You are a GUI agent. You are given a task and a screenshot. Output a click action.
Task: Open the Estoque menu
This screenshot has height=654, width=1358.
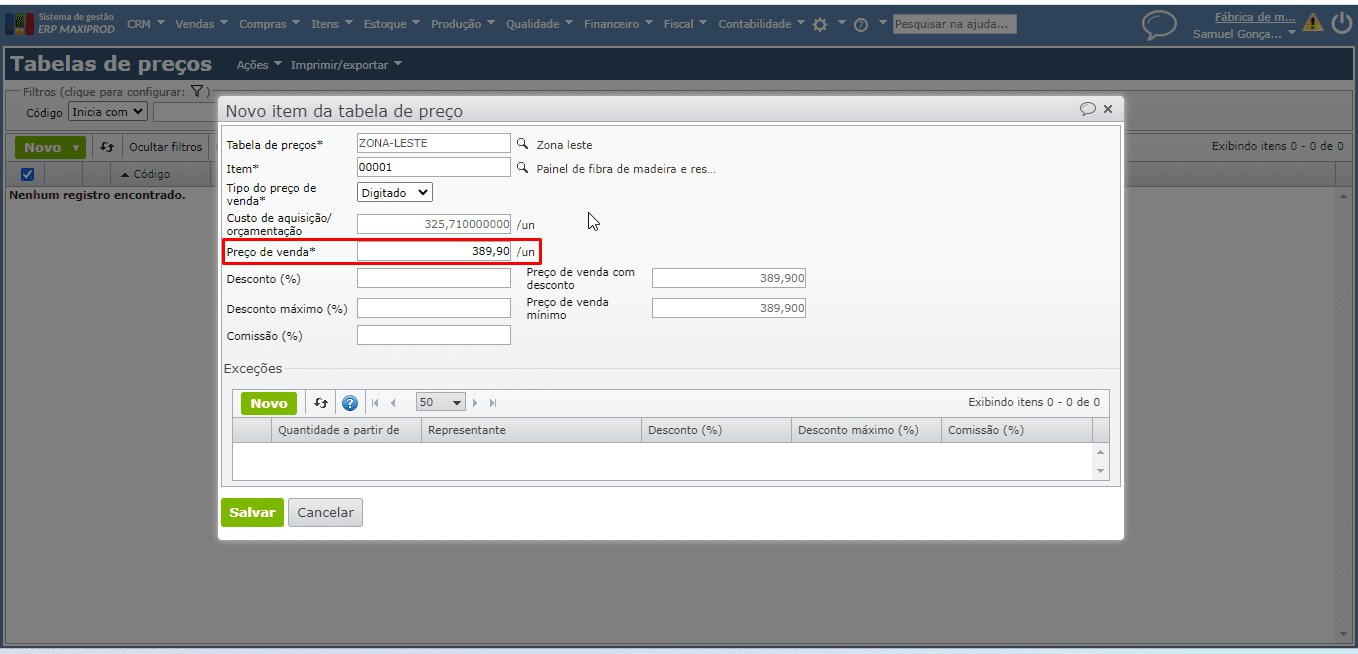[x=391, y=24]
